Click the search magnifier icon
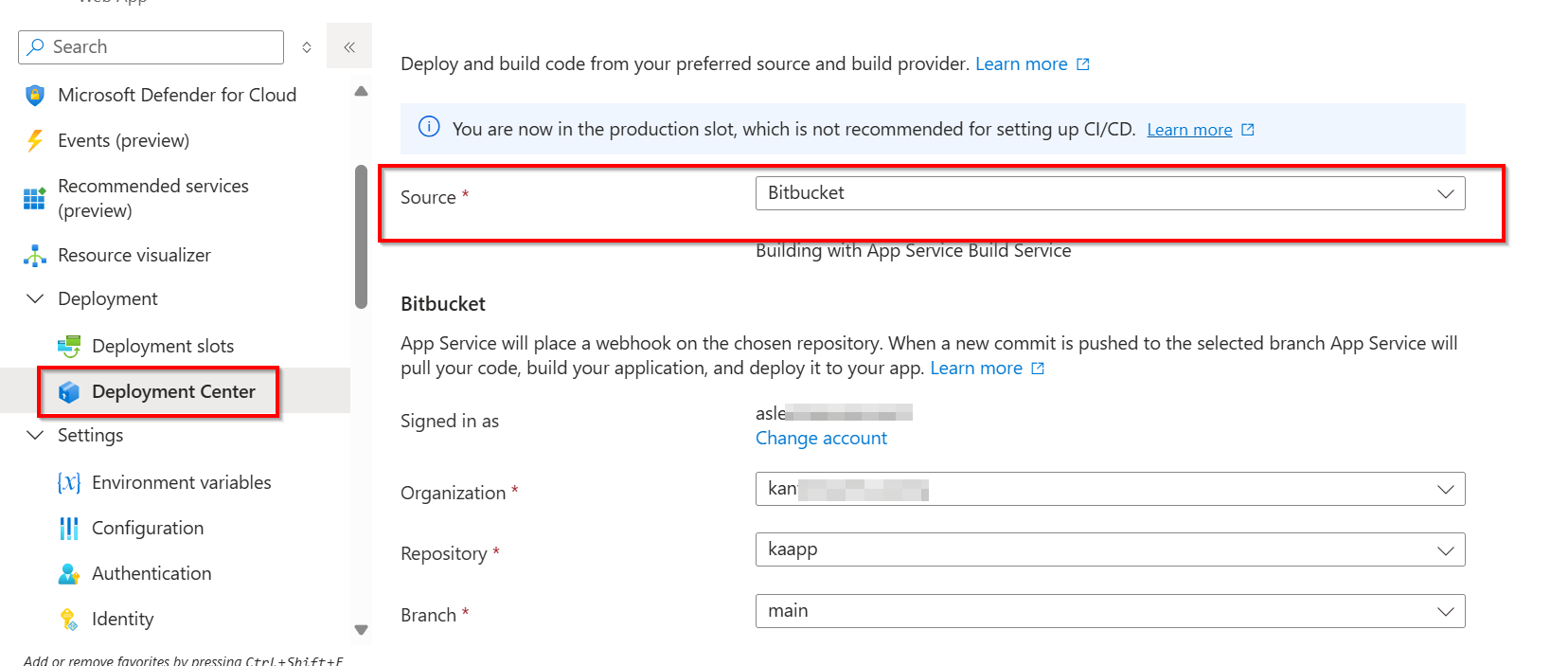The height and width of the screenshot is (666, 1568). pos(36,46)
